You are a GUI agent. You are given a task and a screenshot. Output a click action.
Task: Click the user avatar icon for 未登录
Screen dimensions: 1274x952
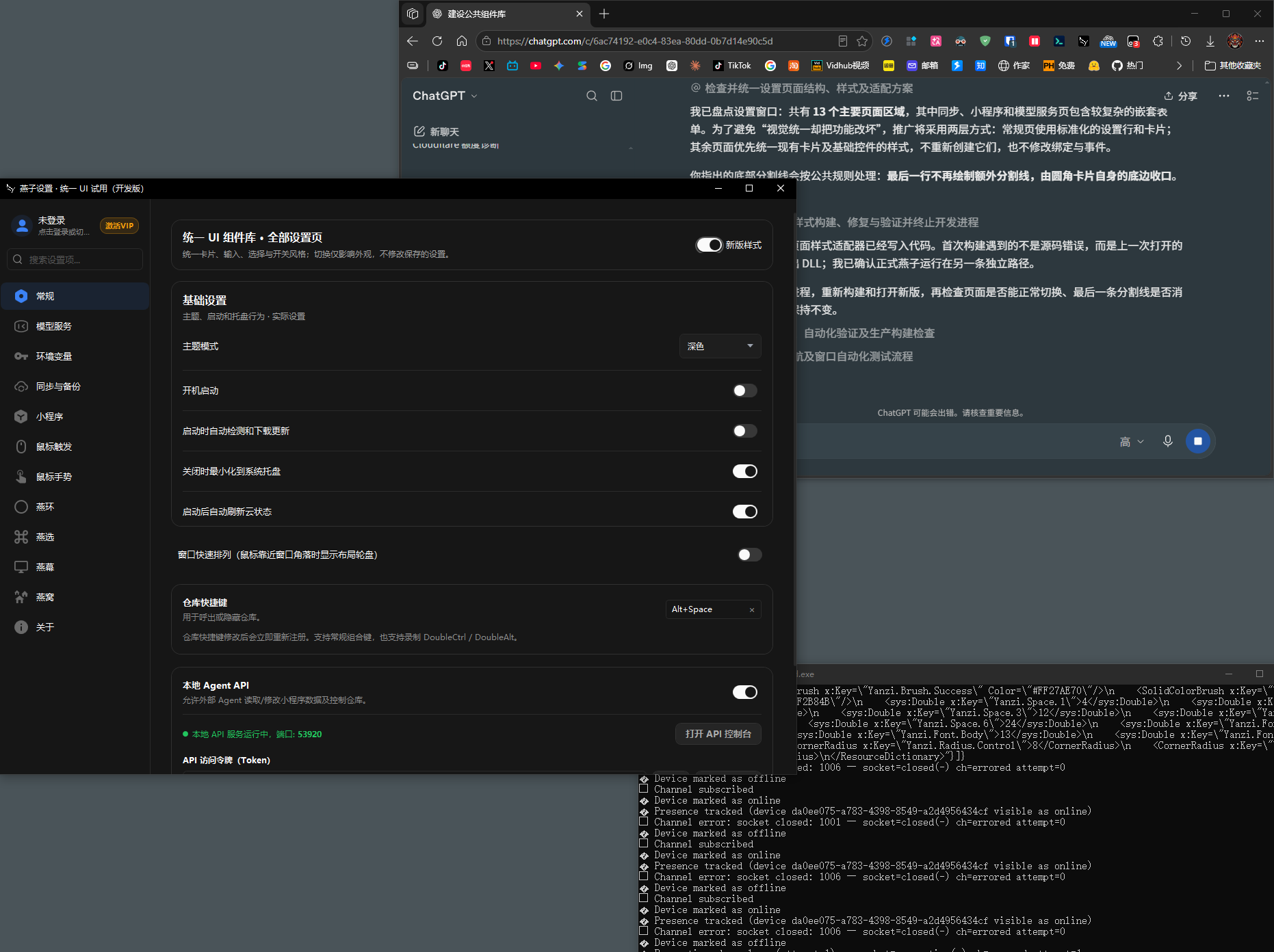22,226
